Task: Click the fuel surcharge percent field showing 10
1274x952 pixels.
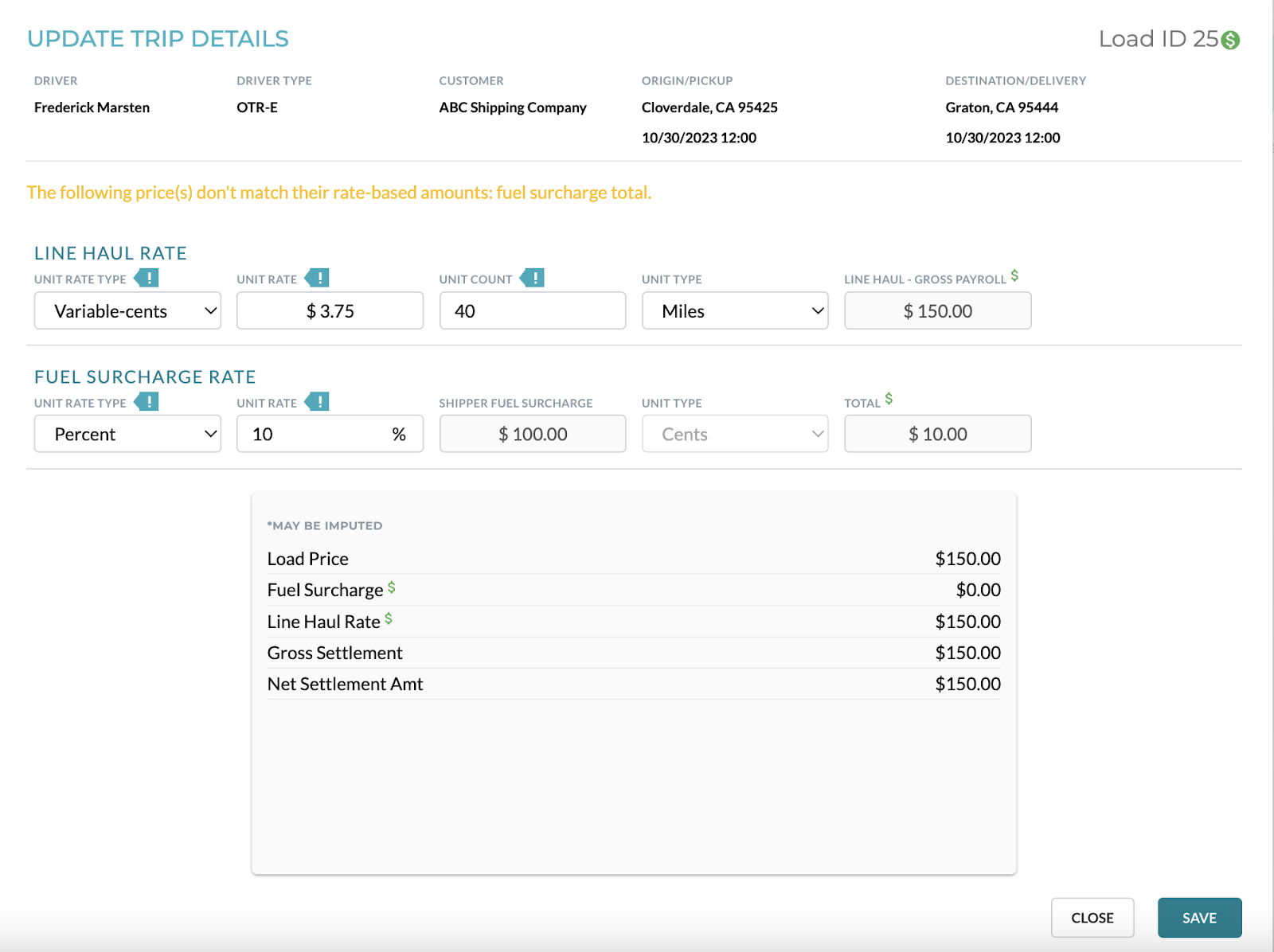Action: tap(330, 434)
